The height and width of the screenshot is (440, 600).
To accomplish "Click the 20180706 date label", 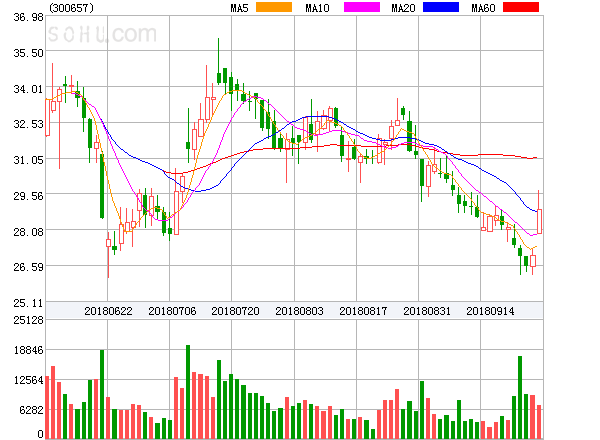I will pos(172,311).
